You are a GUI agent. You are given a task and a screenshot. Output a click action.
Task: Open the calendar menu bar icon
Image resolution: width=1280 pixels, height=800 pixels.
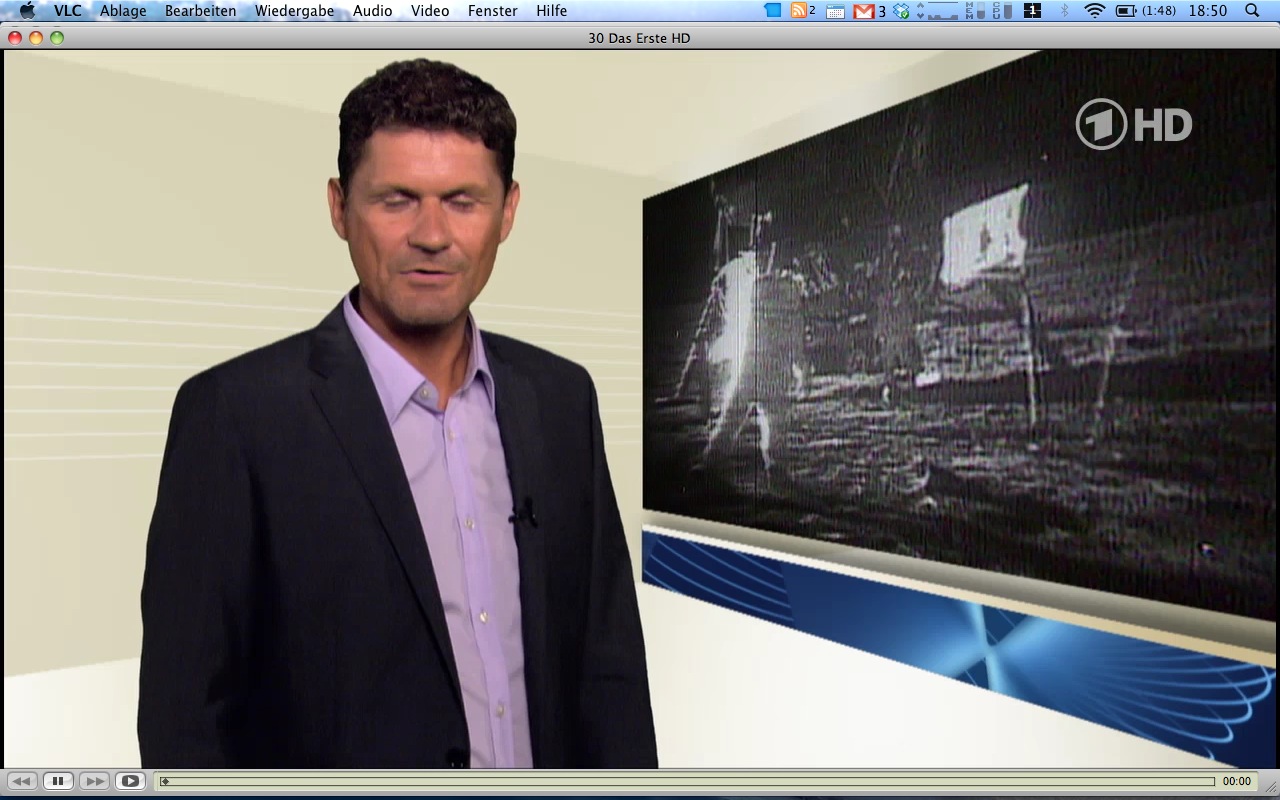click(835, 11)
